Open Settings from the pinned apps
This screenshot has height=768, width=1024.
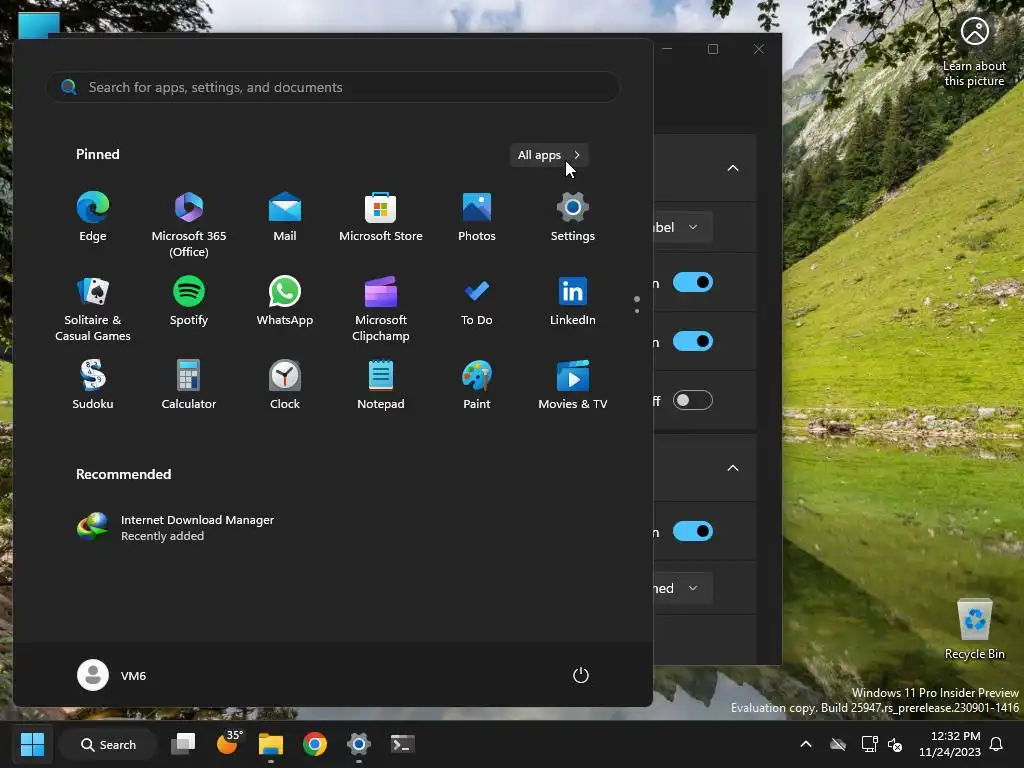(x=573, y=217)
